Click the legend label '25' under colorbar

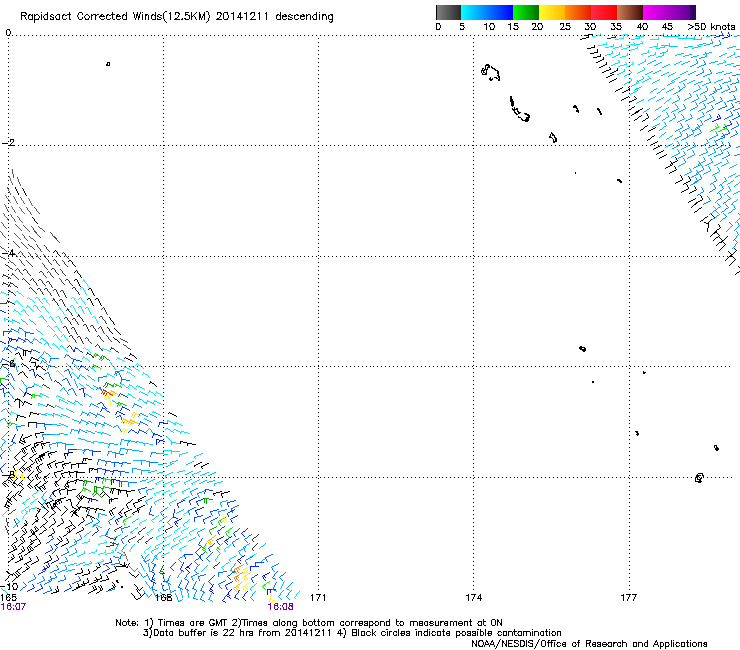click(x=565, y=27)
